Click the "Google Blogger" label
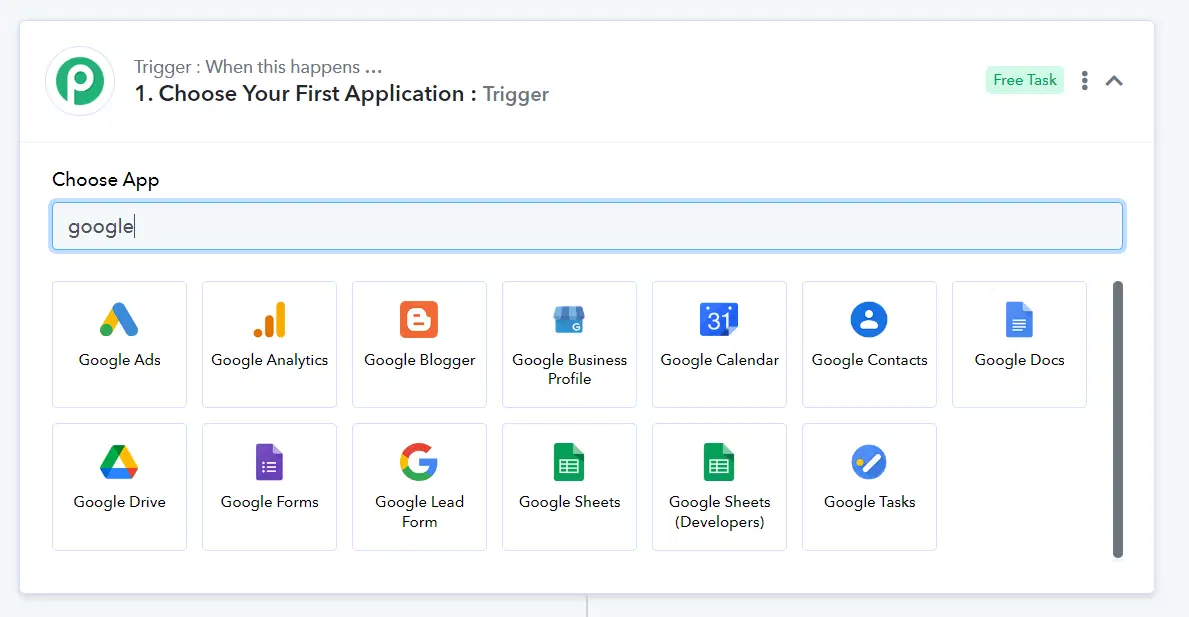 (x=419, y=360)
